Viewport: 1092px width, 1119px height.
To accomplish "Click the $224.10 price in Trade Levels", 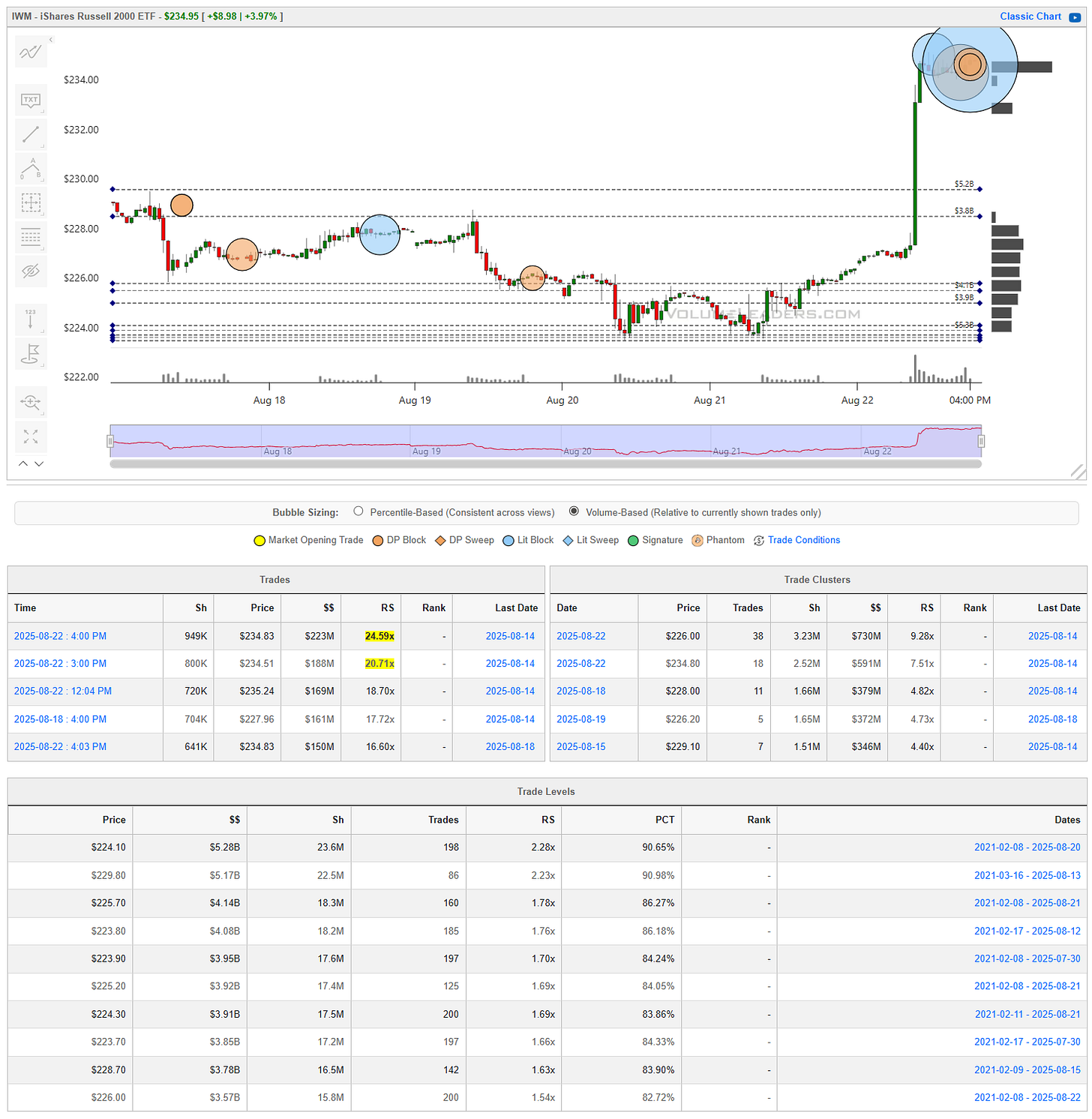I will (109, 847).
